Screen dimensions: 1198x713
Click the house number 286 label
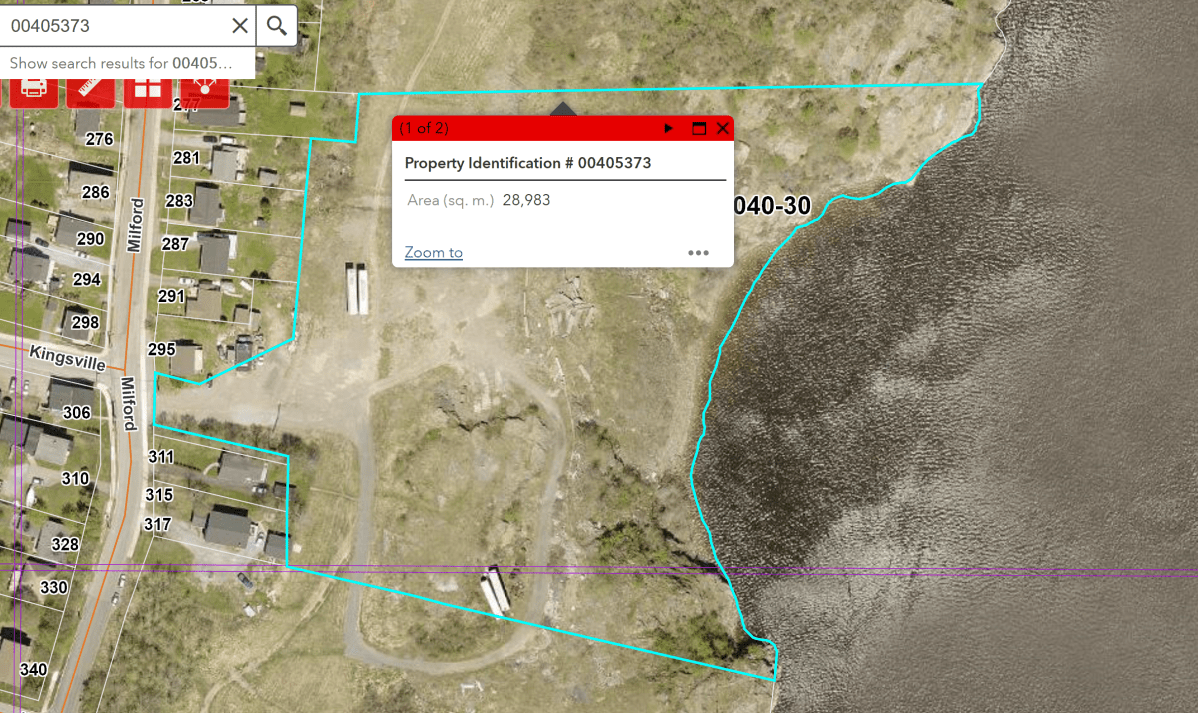[x=95, y=192]
